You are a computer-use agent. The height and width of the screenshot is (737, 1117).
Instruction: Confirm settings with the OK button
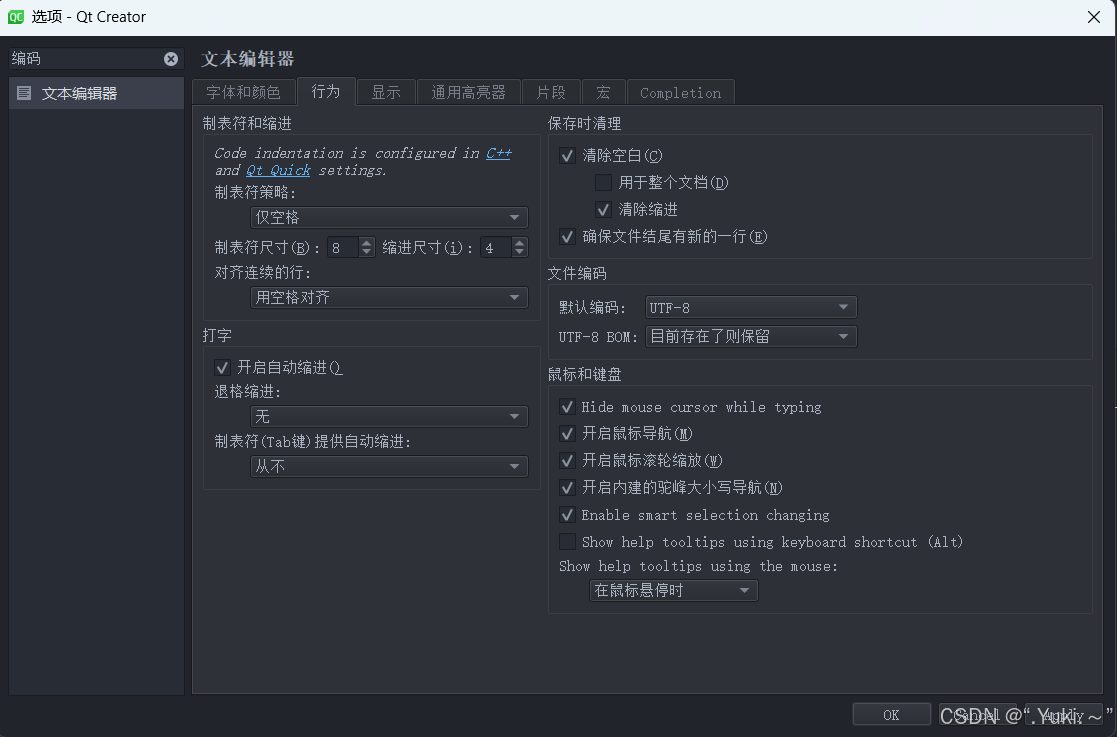coord(891,714)
